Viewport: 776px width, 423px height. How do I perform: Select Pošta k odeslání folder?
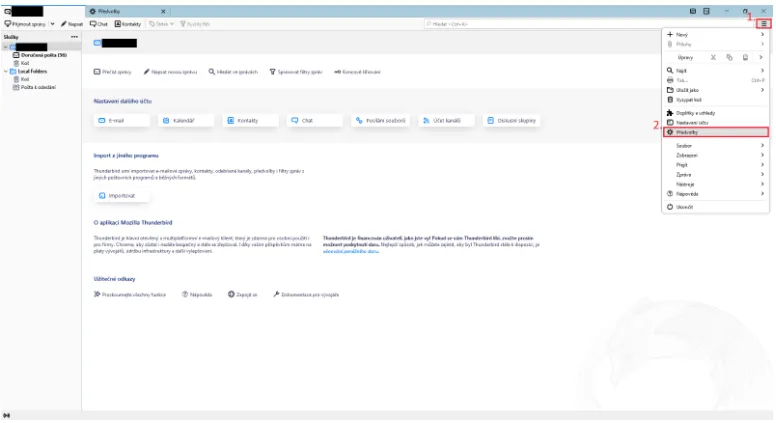(x=34, y=87)
